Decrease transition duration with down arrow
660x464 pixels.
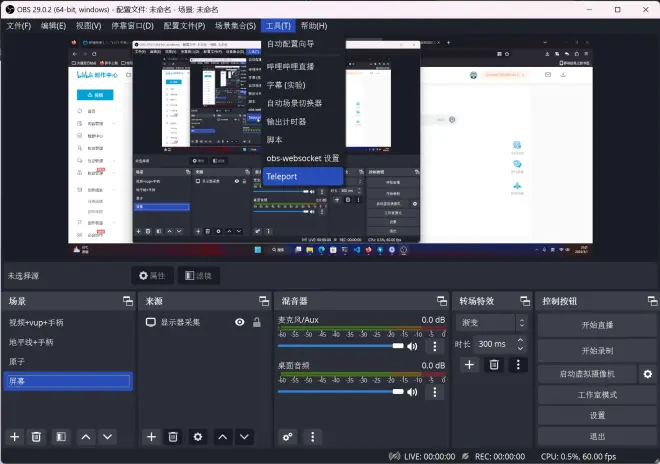tap(521, 348)
